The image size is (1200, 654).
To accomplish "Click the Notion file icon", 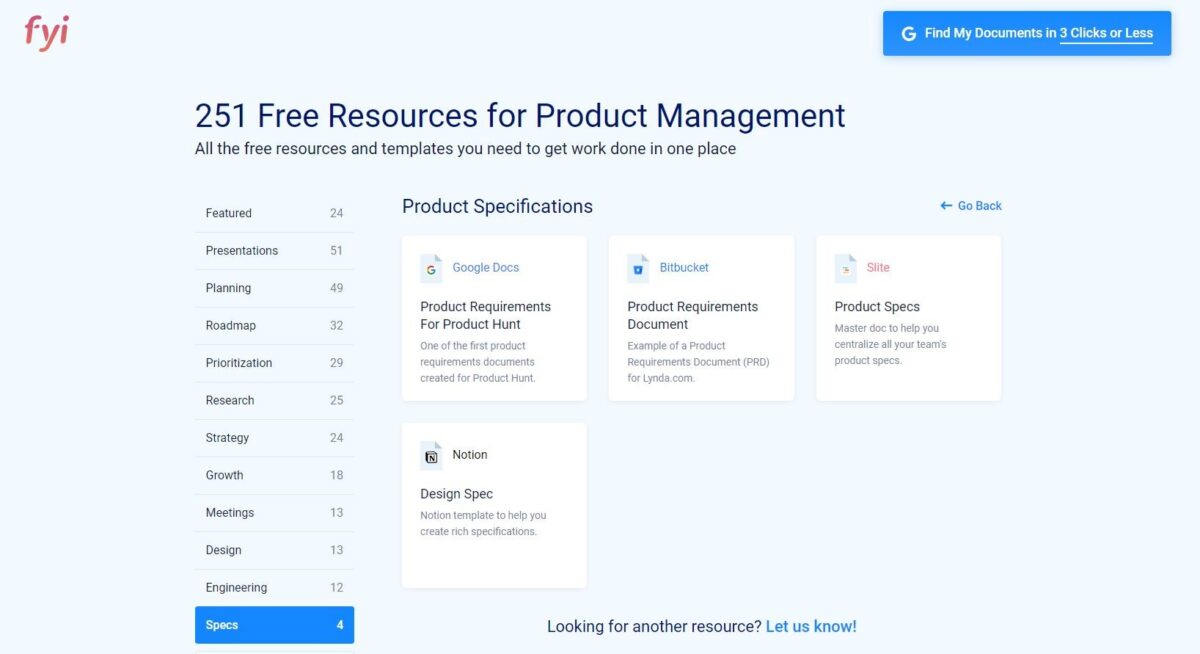I will [x=431, y=455].
